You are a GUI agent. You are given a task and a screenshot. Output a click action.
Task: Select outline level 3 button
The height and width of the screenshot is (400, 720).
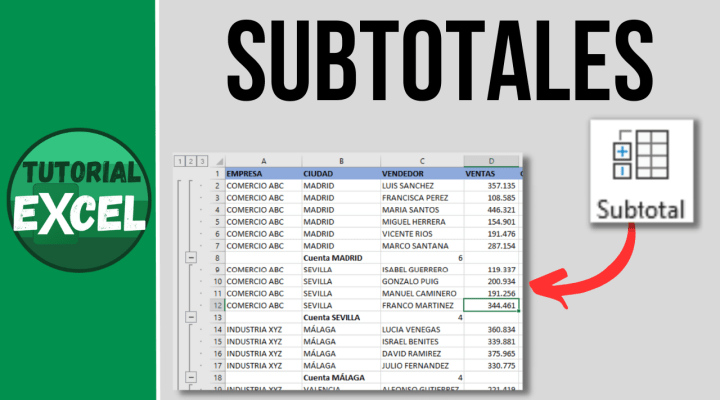point(202,161)
